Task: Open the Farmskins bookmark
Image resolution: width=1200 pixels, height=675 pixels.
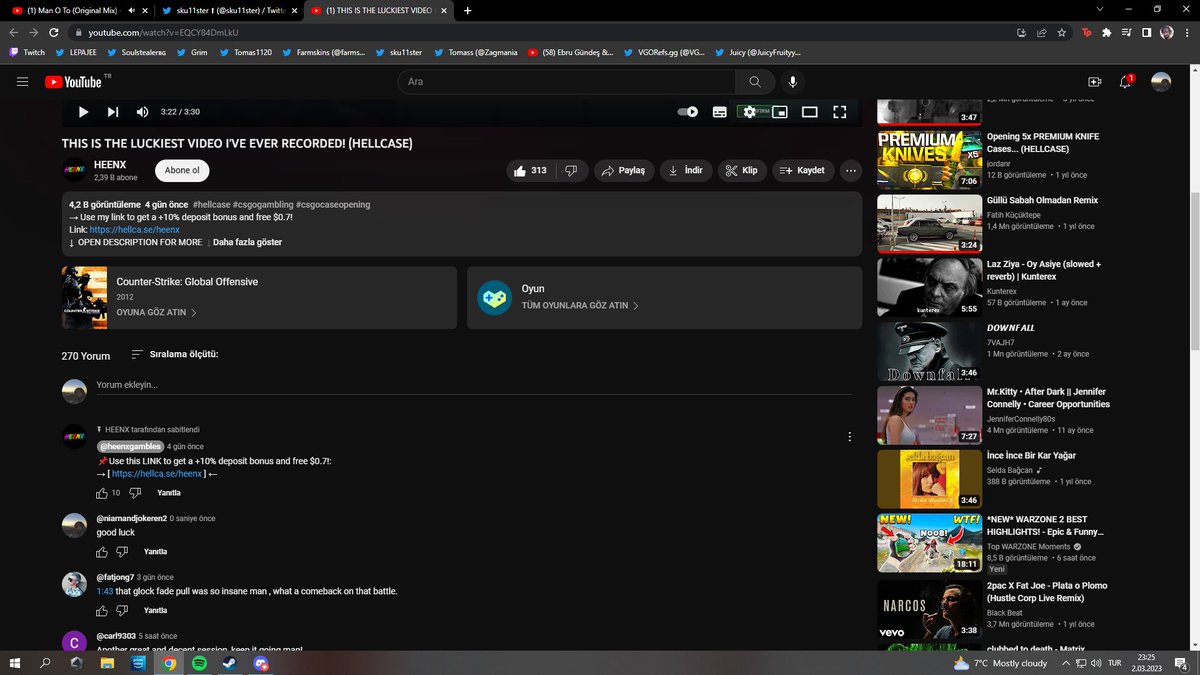Action: pos(323,52)
